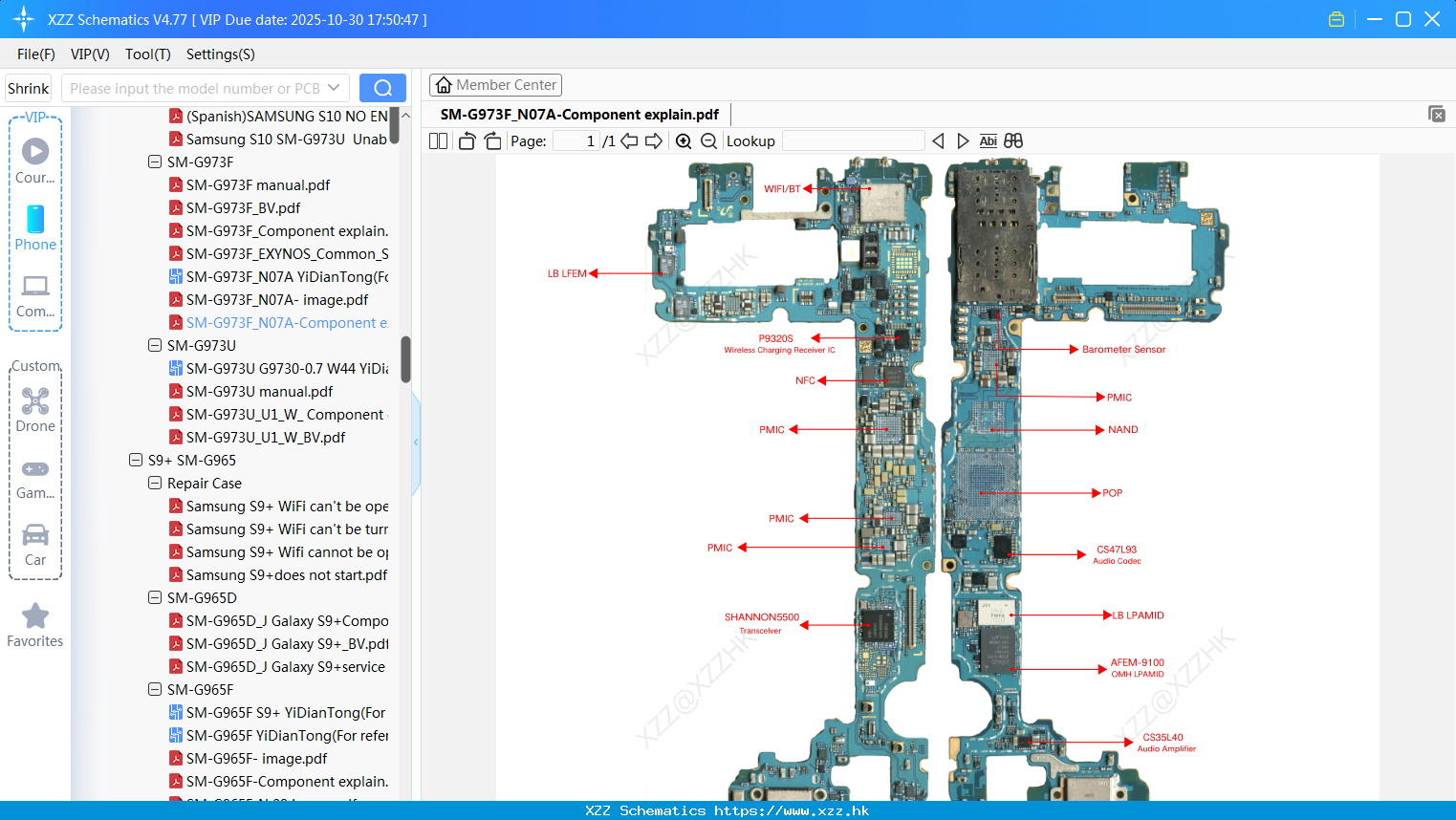The height and width of the screenshot is (820, 1456).
Task: Open Member Center home button
Action: coord(495,85)
